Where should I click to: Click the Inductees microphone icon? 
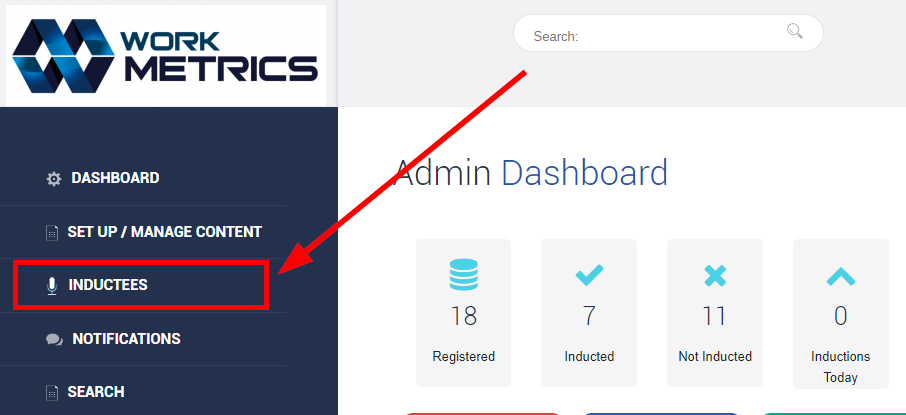[52, 286]
